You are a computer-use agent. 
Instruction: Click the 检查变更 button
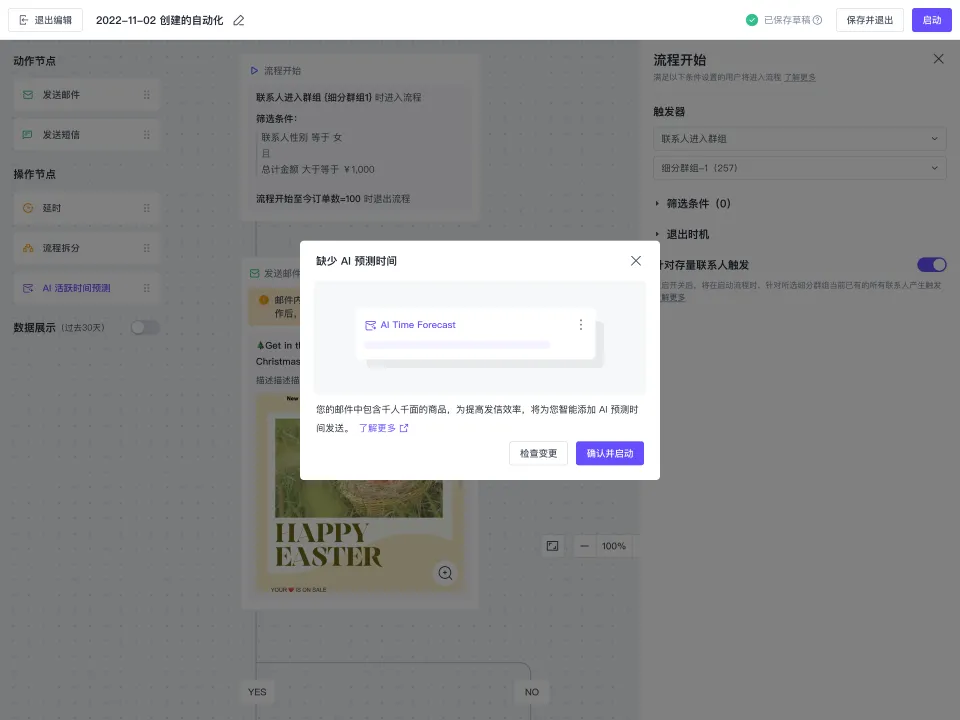click(539, 453)
